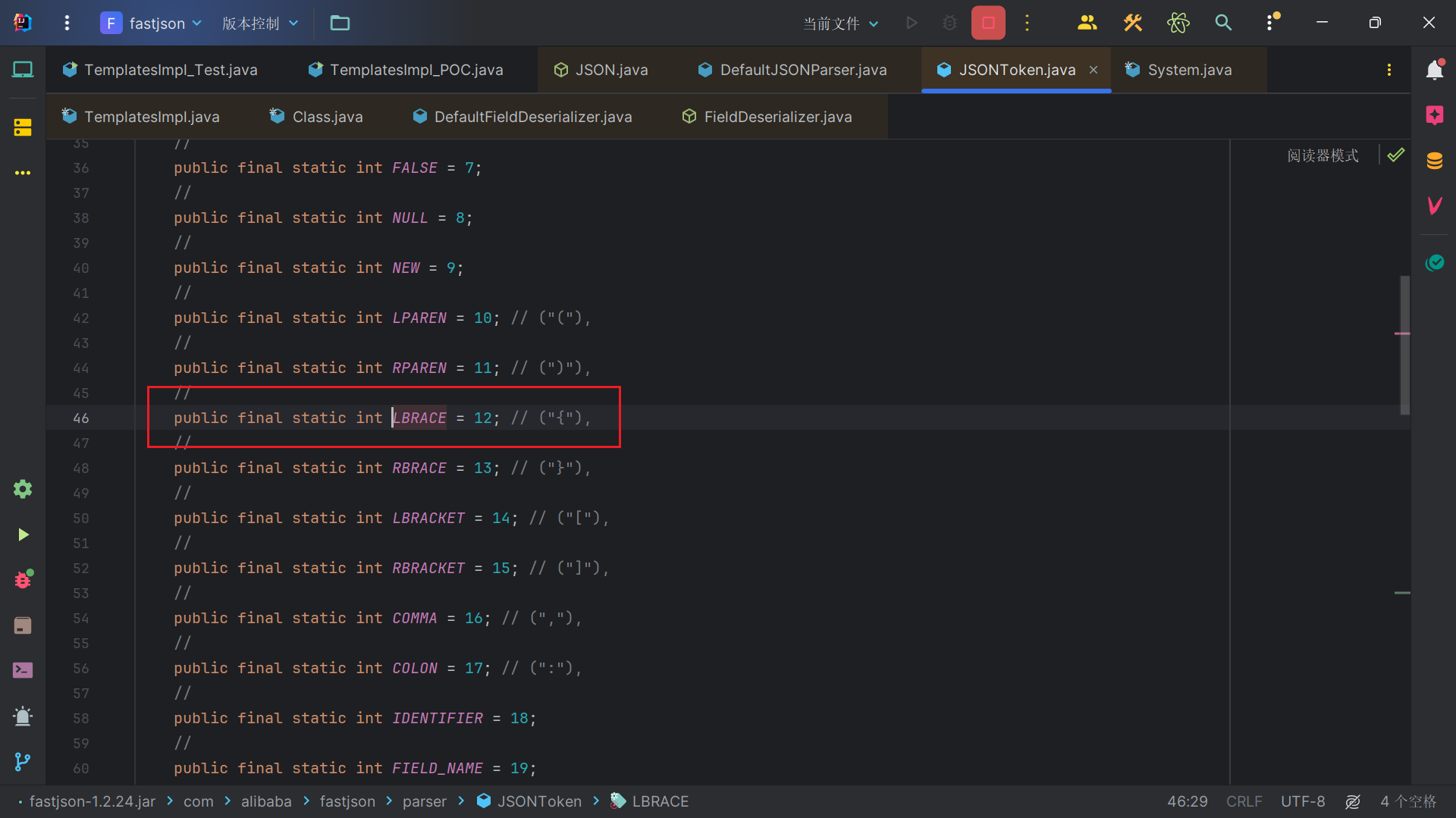Screen dimensions: 1456x818
Task: Switch to TemplatesImpl.java tab
Action: [141, 117]
